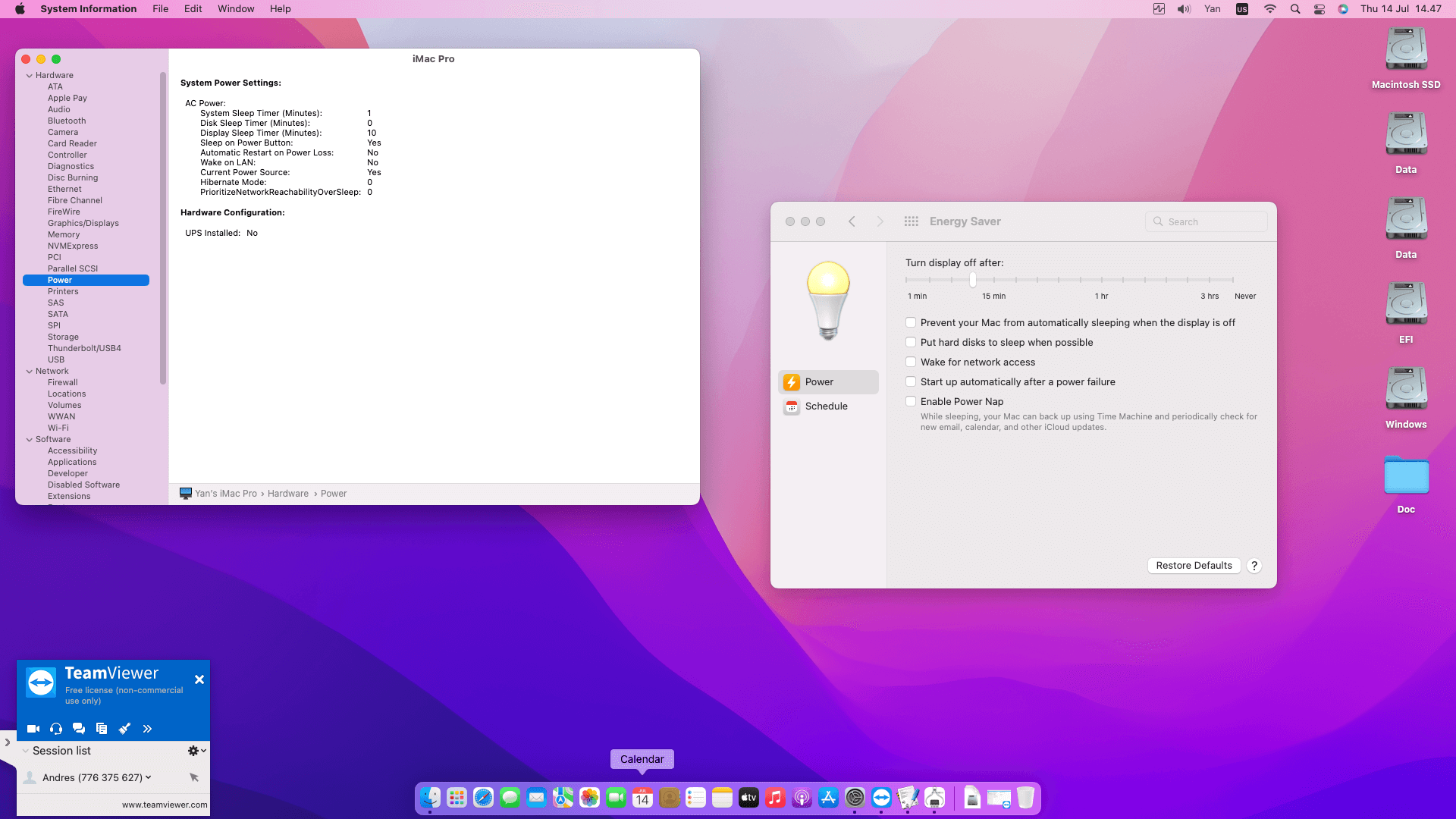Click Search field in Energy Saver
This screenshot has height=819, width=1456.
[x=1206, y=221]
